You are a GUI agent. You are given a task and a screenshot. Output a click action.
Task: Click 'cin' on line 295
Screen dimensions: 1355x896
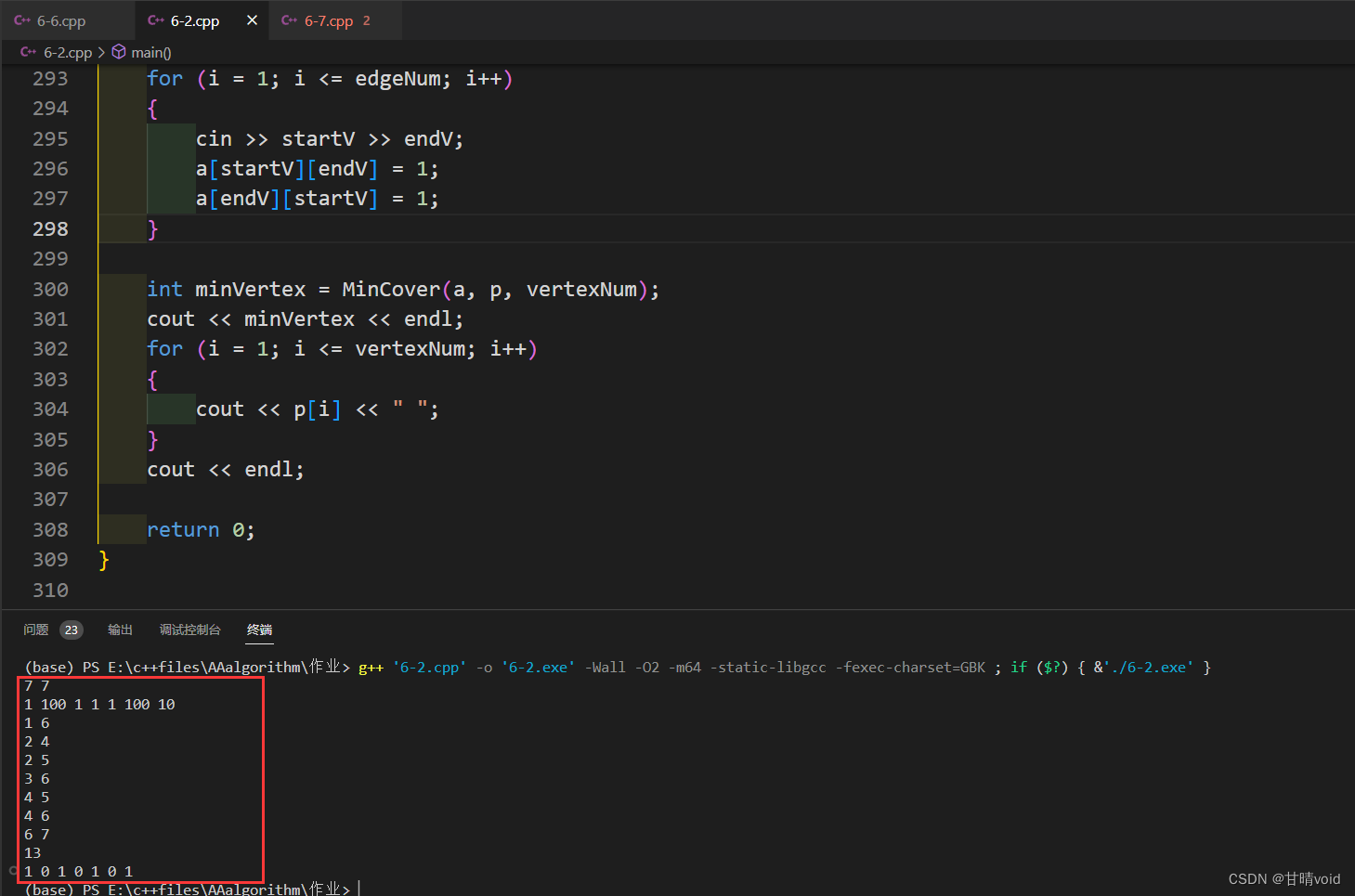click(x=214, y=139)
